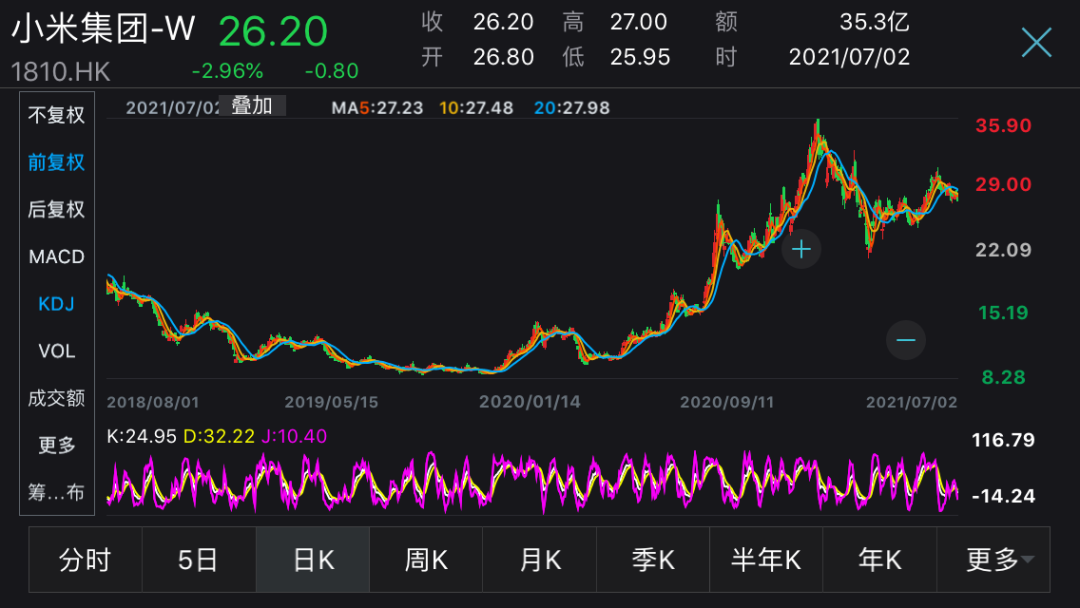Viewport: 1080px width, 608px height.
Task: Select 后复权 price adjustment option
Action: coord(56,209)
